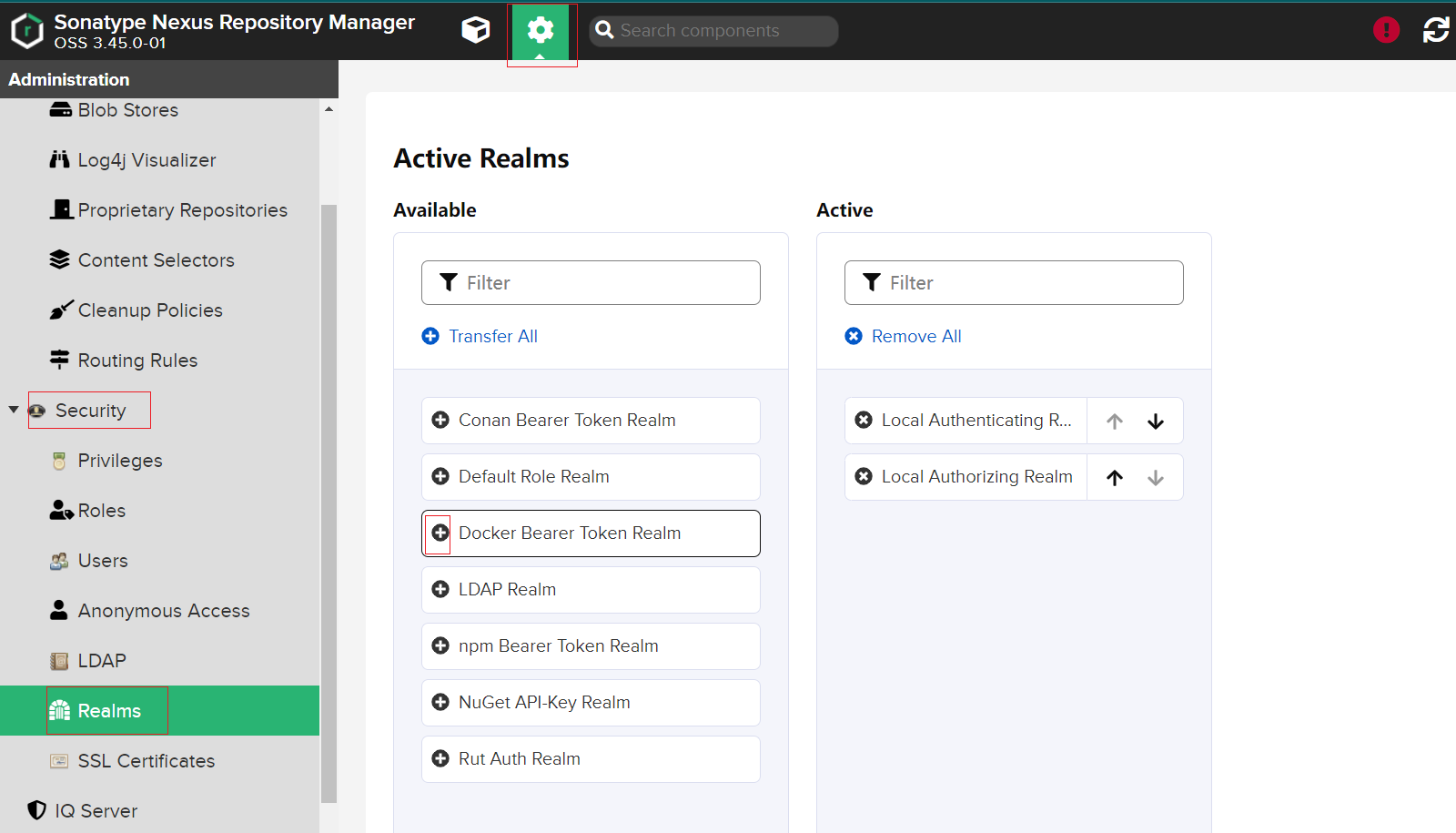Open Users under Security
Image resolution: width=1456 pixels, height=833 pixels.
88,560
